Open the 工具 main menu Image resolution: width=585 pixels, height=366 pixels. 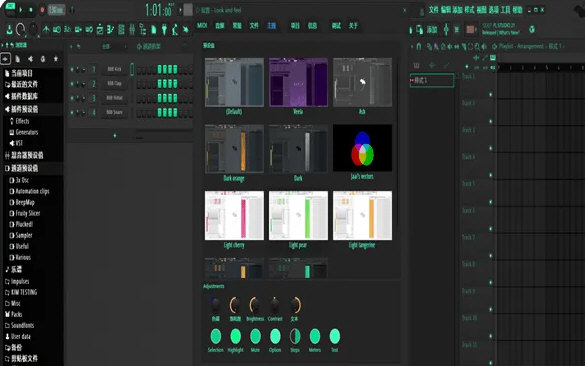pos(506,10)
